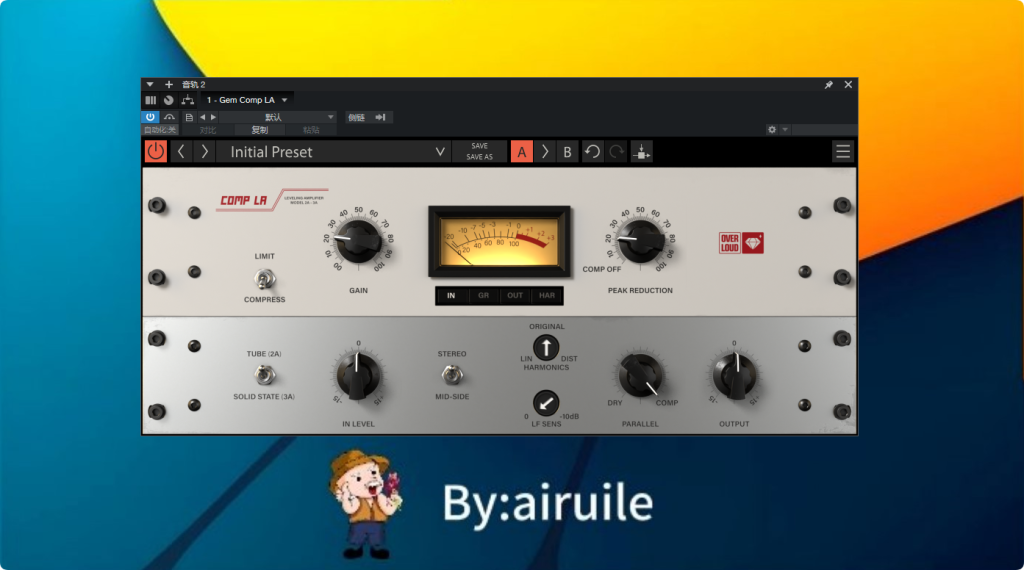The height and width of the screenshot is (570, 1024).
Task: Open the host preset document icon
Action: 189,118
